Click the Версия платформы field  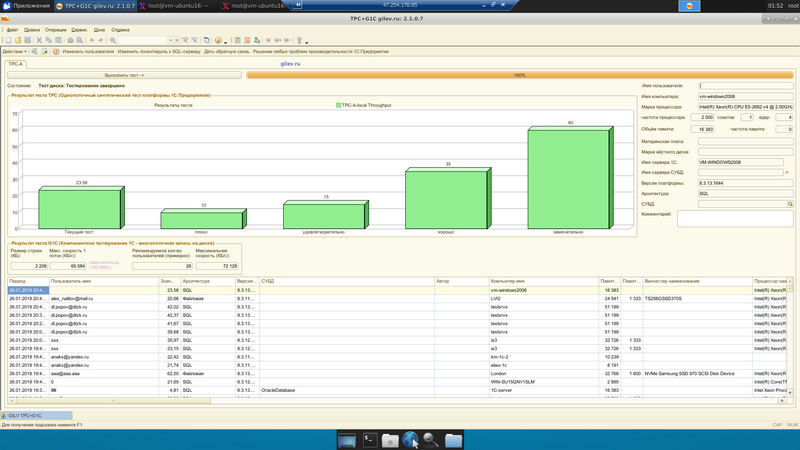point(745,183)
